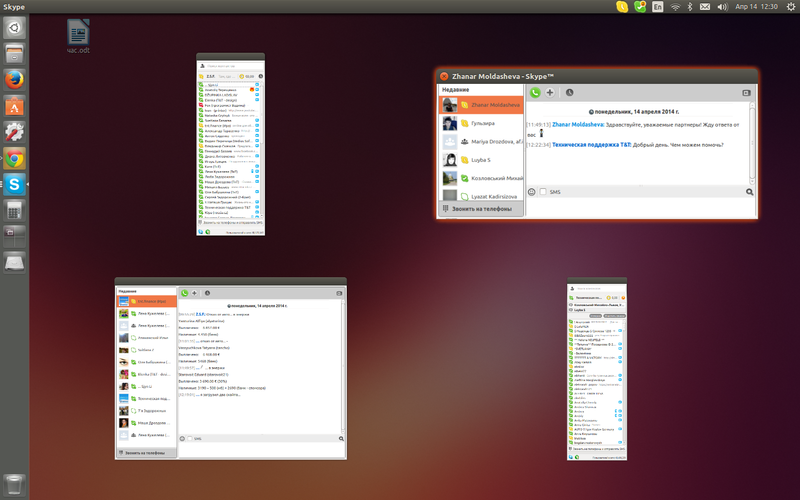
Task: Click the Skype launcher icon
Action: [x=14, y=184]
